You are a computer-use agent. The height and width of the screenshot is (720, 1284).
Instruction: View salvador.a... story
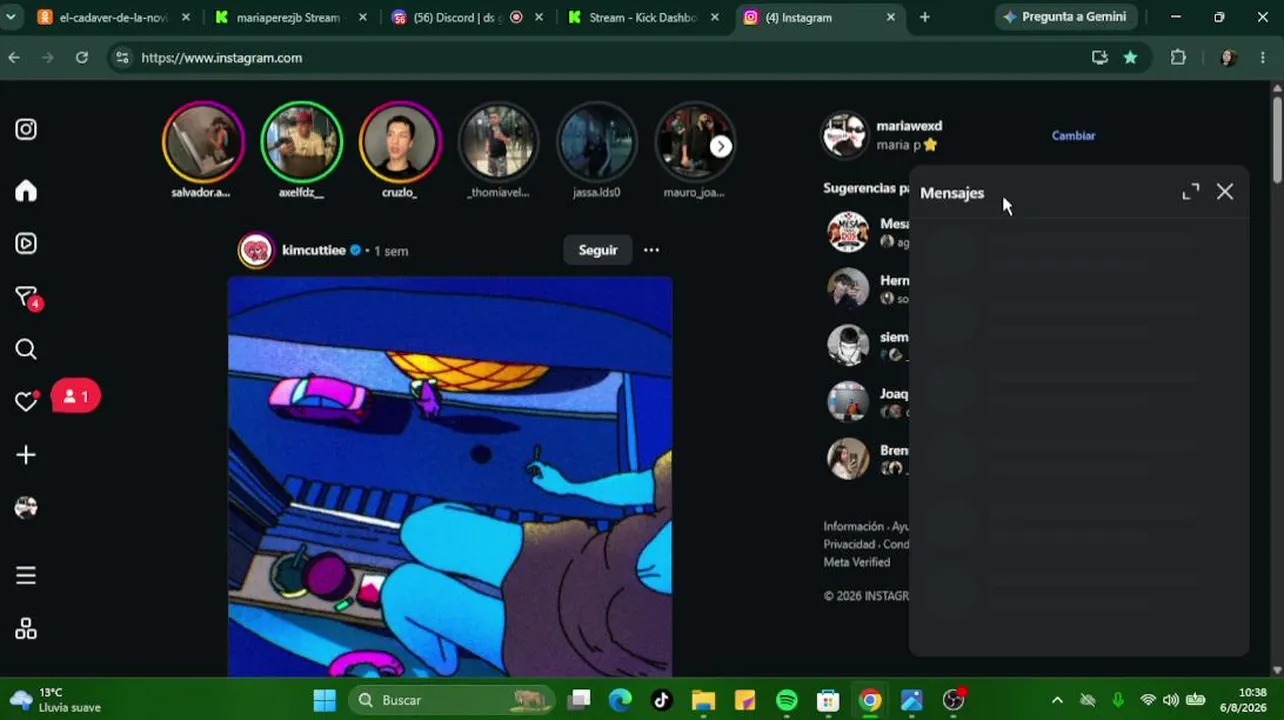203,142
